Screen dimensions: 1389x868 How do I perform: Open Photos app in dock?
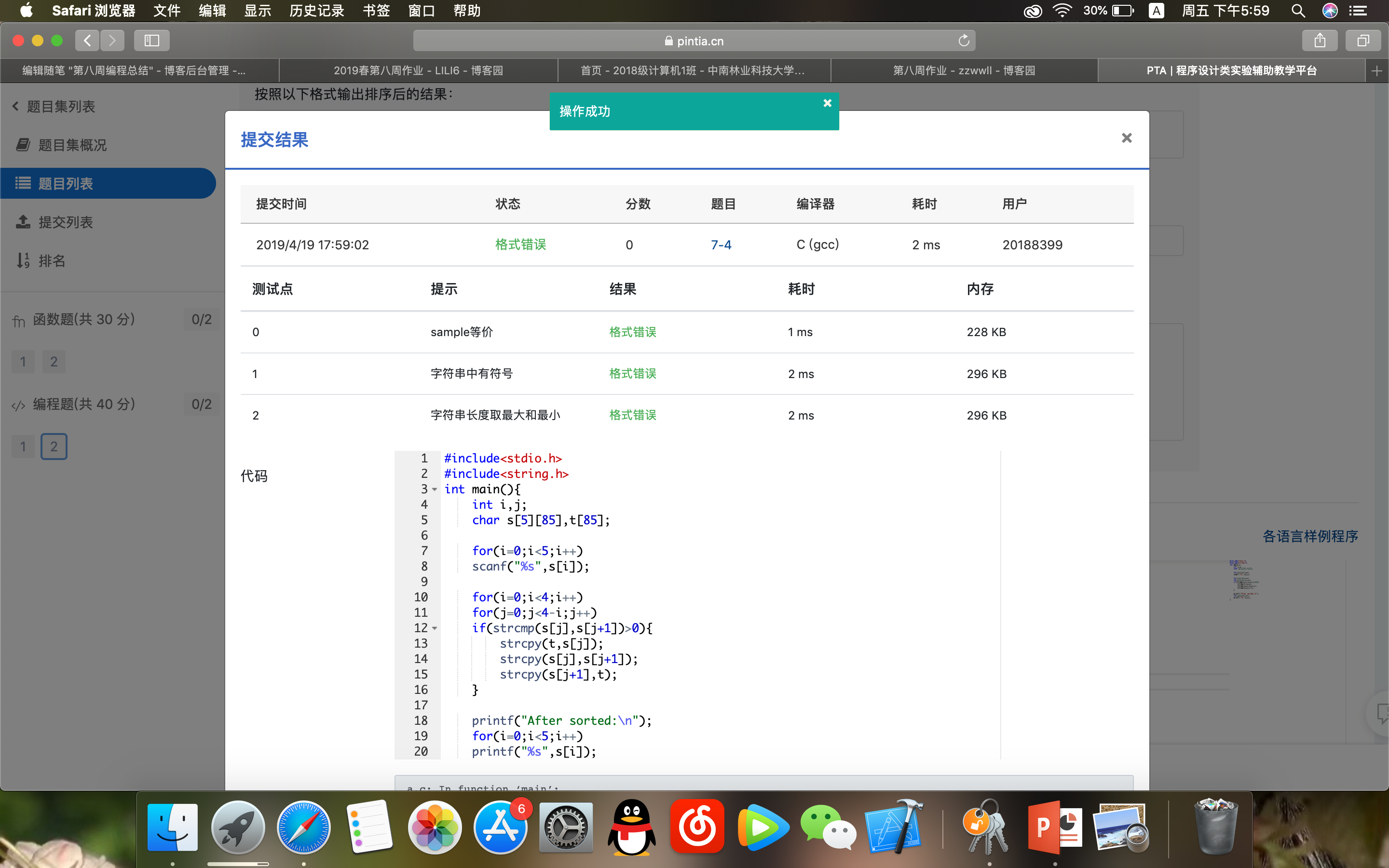[x=435, y=827]
